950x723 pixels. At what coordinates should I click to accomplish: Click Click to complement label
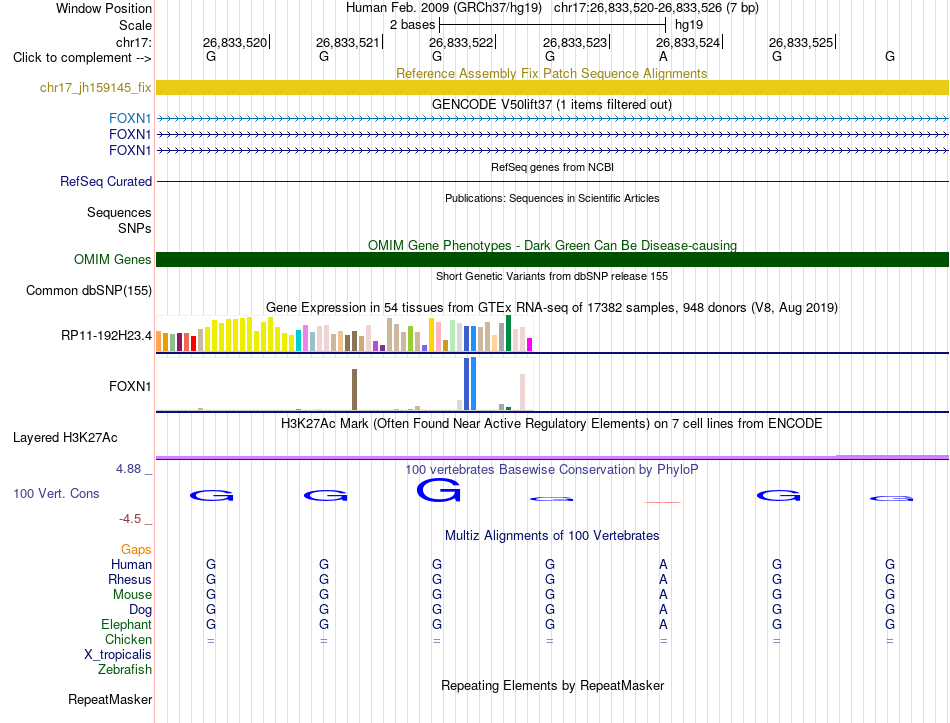(x=82, y=58)
